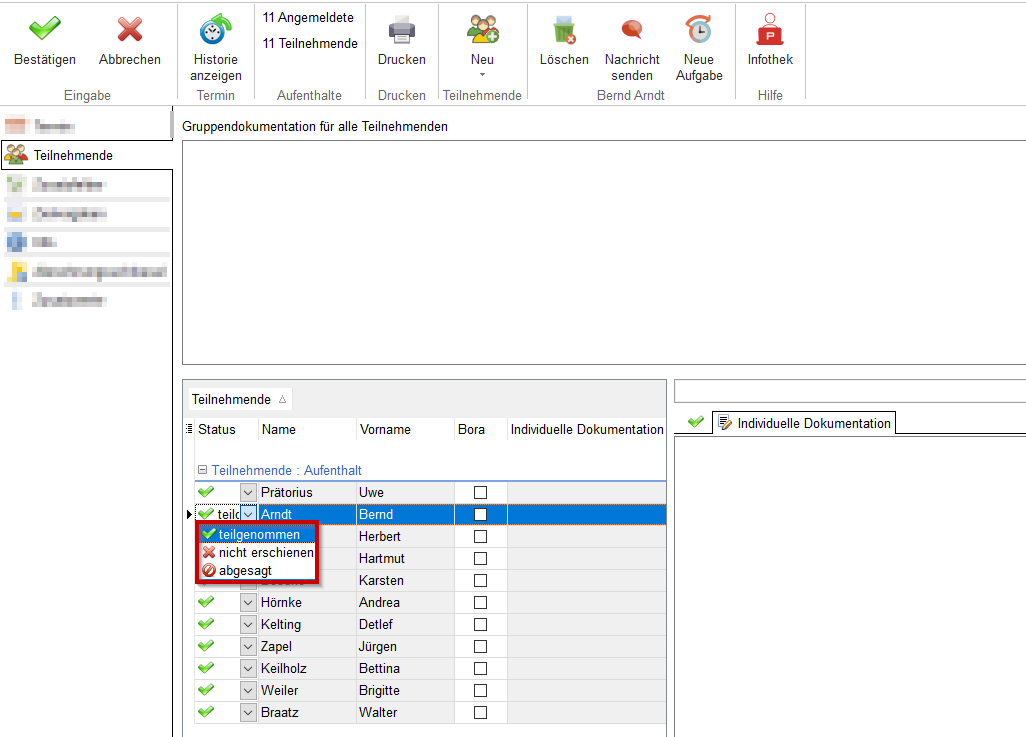Enable Bora checkbox for Hörnke Andrea

coord(480,602)
